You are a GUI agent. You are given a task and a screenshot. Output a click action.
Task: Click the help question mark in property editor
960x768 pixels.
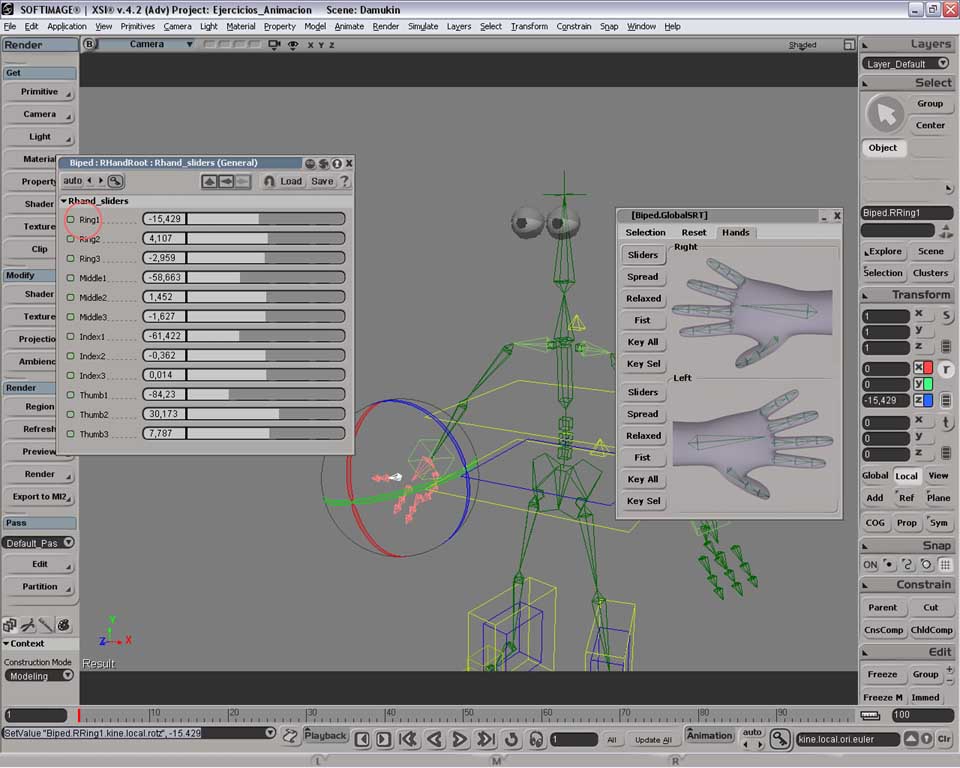[344, 181]
